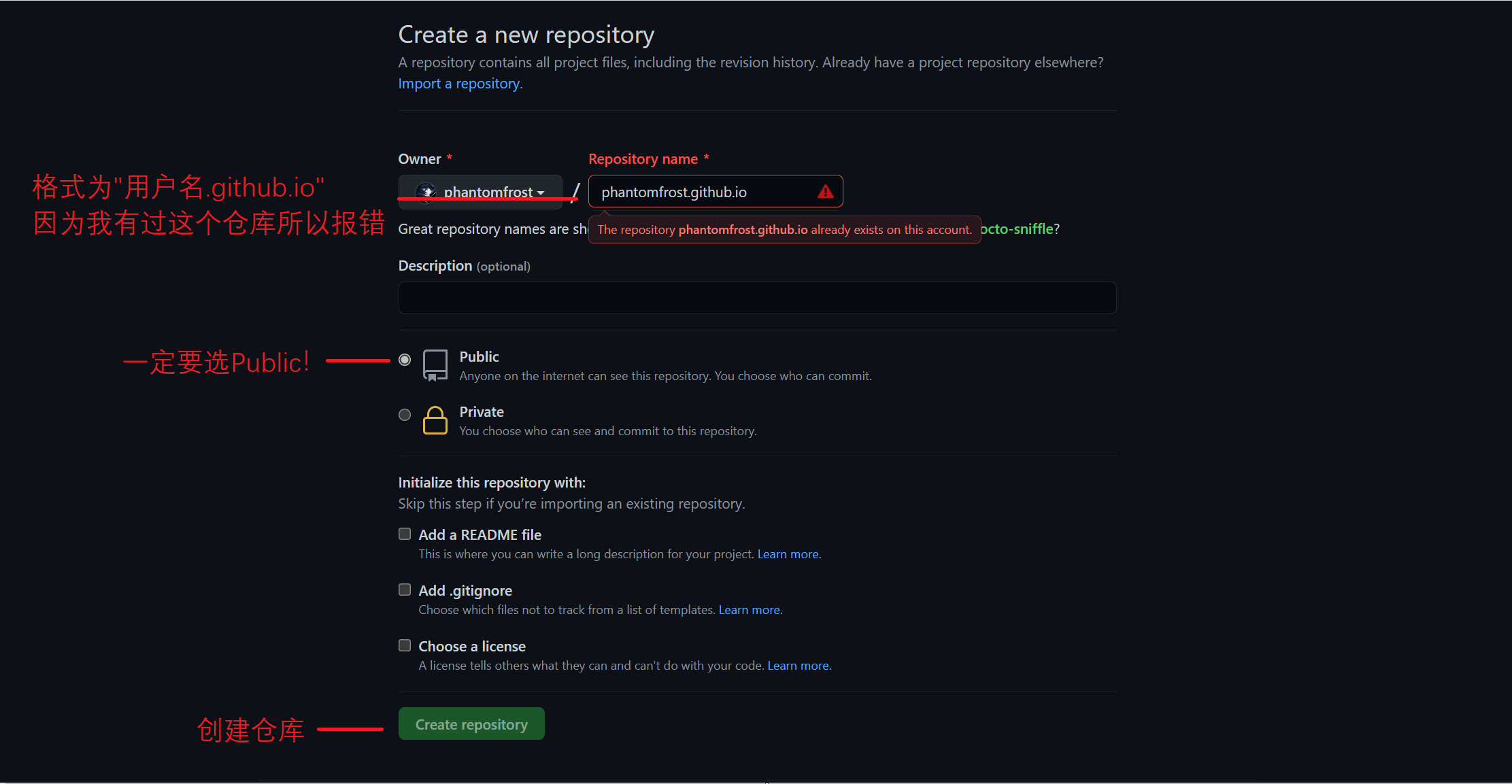
Task: Click the 'Repository name' field label
Action: click(x=643, y=159)
